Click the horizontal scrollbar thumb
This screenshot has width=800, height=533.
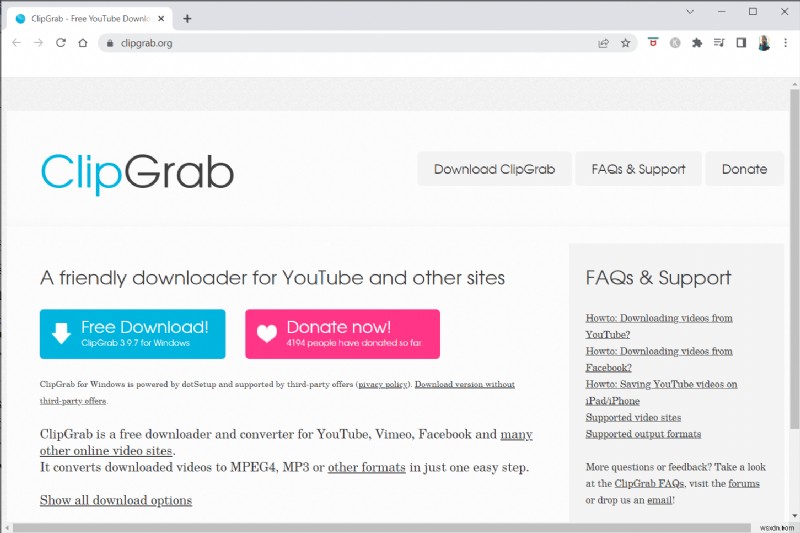[382, 527]
